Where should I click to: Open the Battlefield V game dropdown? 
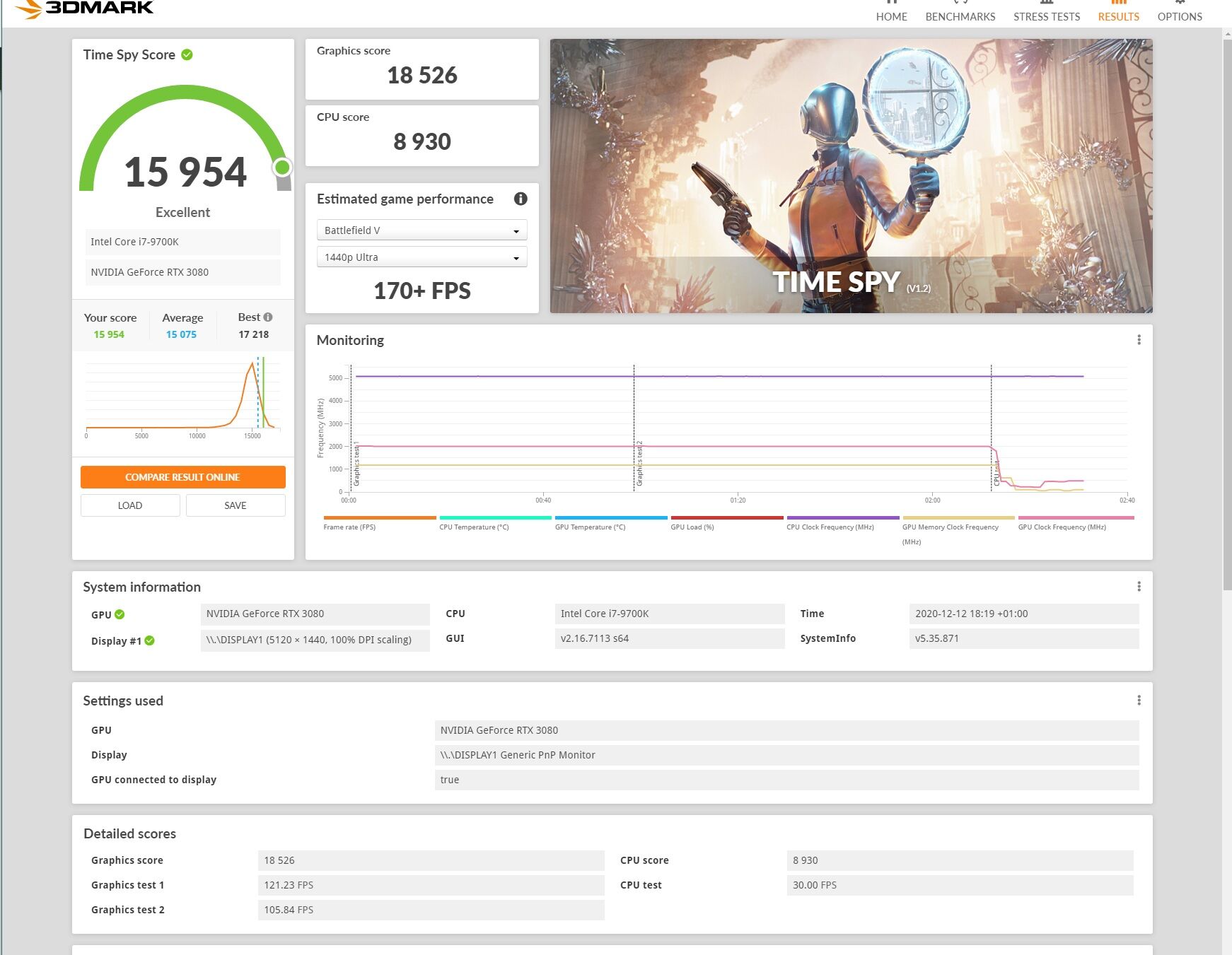click(x=422, y=230)
